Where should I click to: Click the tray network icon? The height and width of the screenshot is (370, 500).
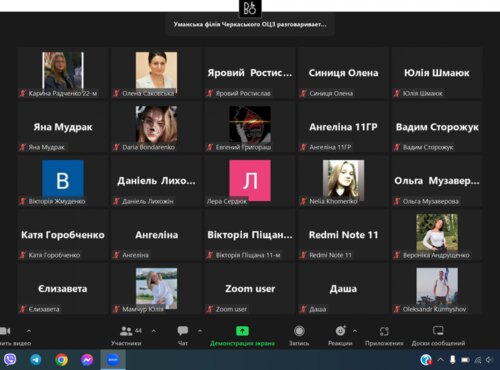(478, 360)
